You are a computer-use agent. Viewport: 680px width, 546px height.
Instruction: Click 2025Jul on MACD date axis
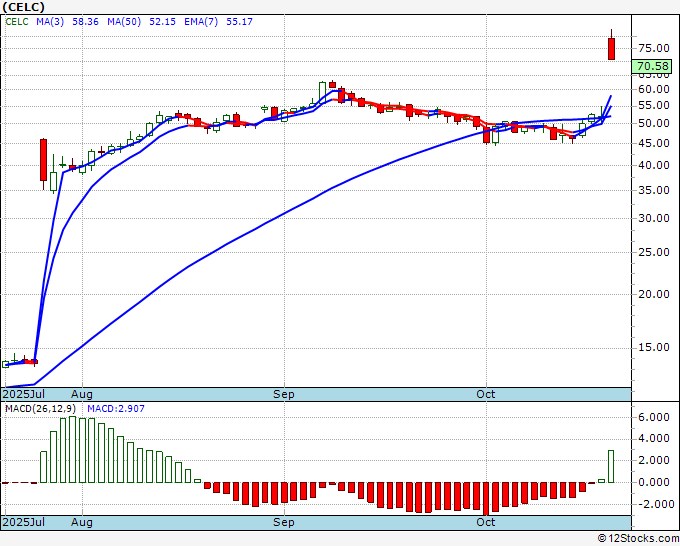coord(24,522)
